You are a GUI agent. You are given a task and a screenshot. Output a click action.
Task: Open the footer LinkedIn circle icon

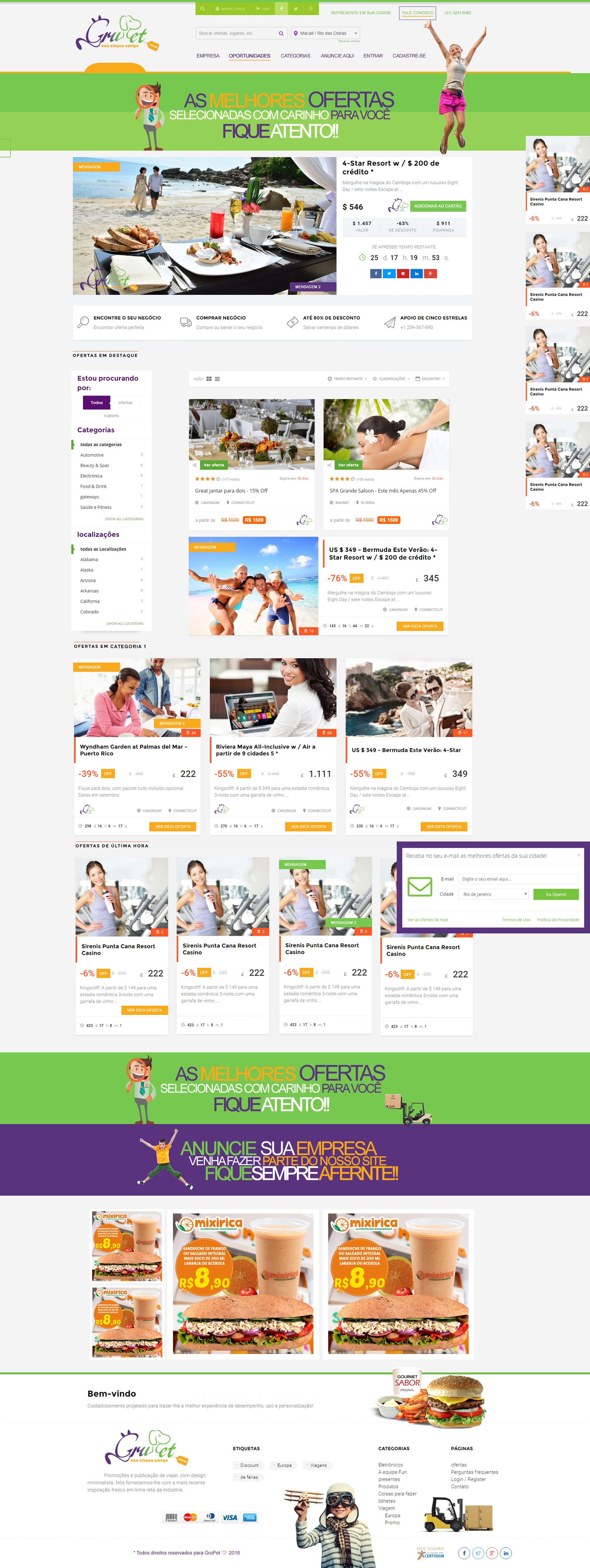pyautogui.click(x=506, y=1553)
